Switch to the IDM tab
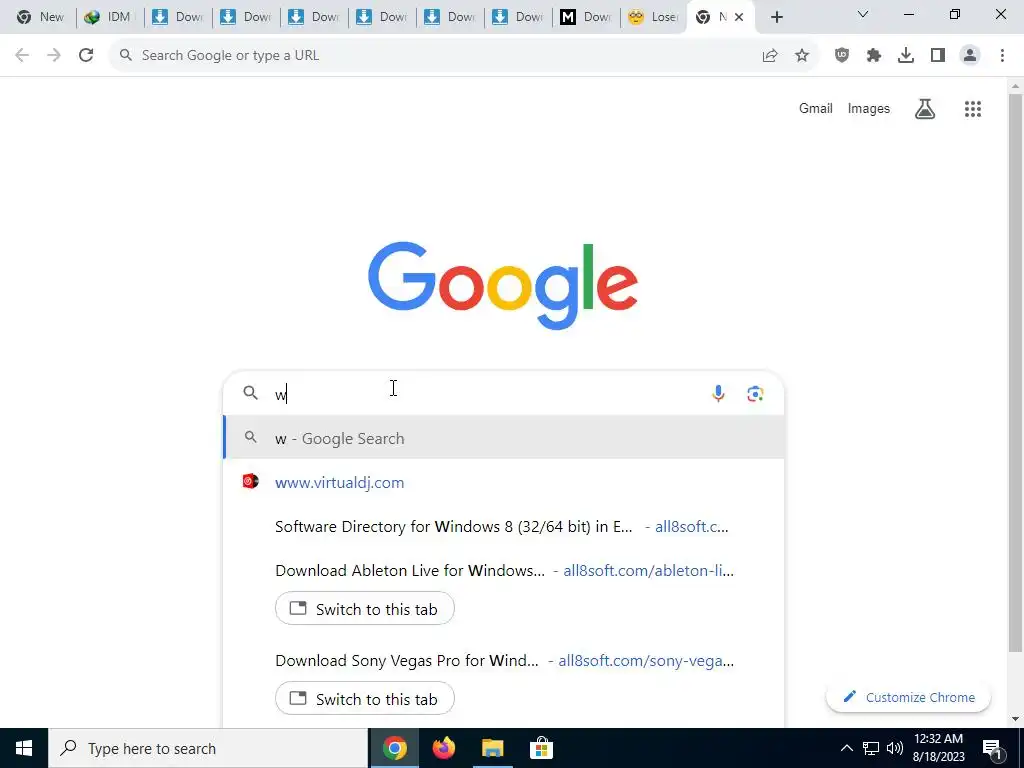 click(108, 18)
